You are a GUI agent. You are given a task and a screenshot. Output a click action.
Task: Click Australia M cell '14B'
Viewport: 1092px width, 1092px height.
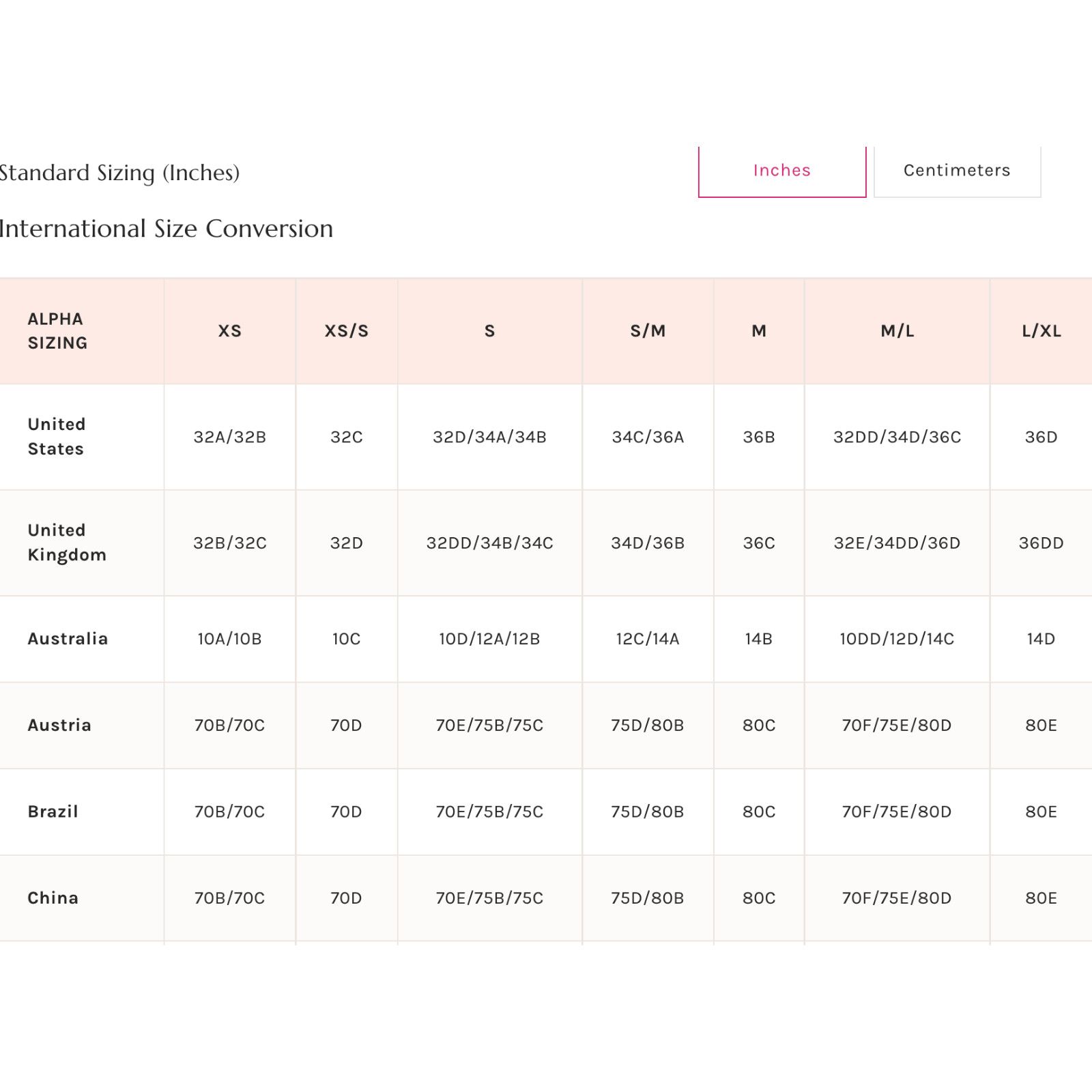pyautogui.click(x=759, y=639)
